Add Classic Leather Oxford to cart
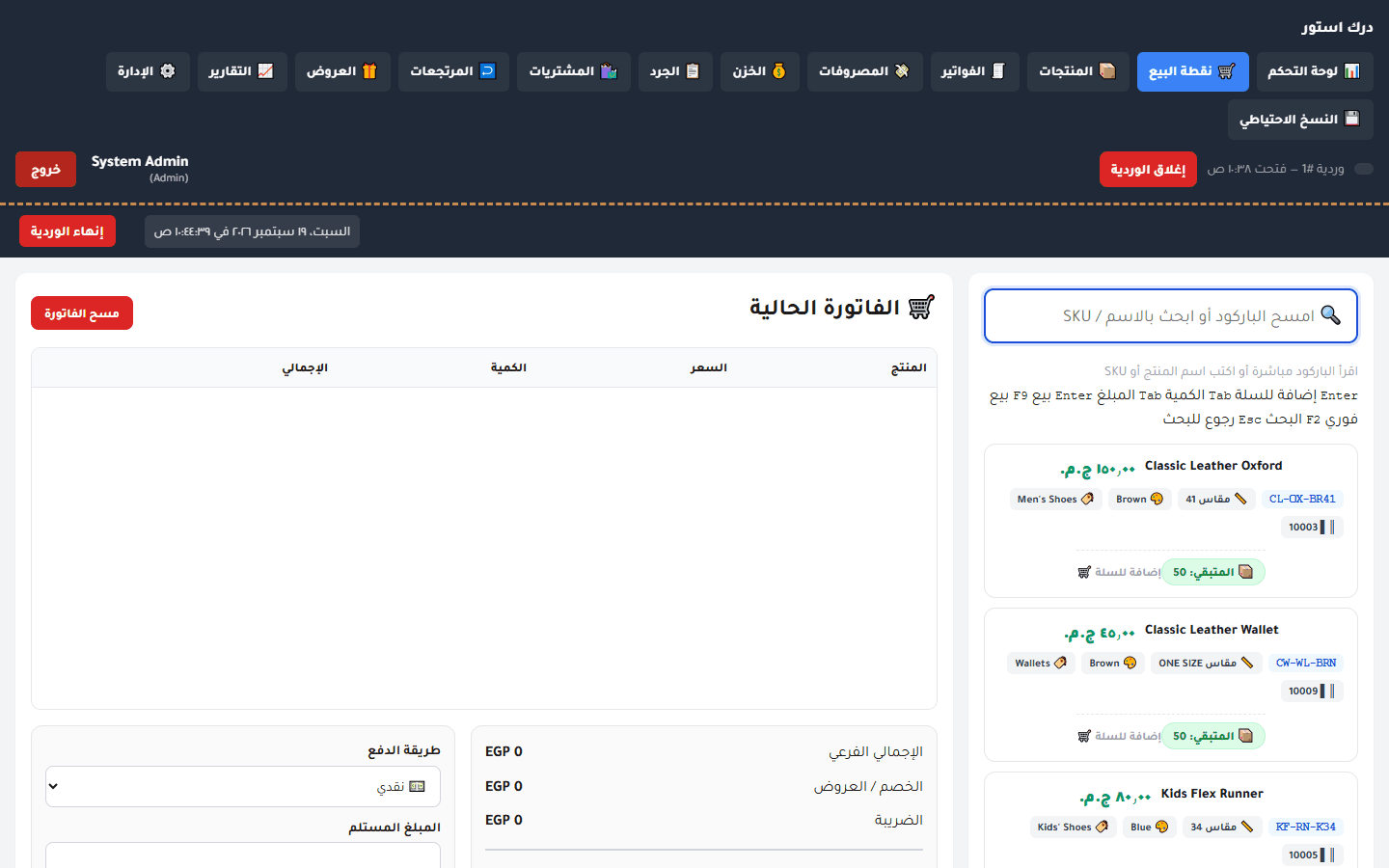Screen dimensions: 1389x868 click(x=1119, y=572)
